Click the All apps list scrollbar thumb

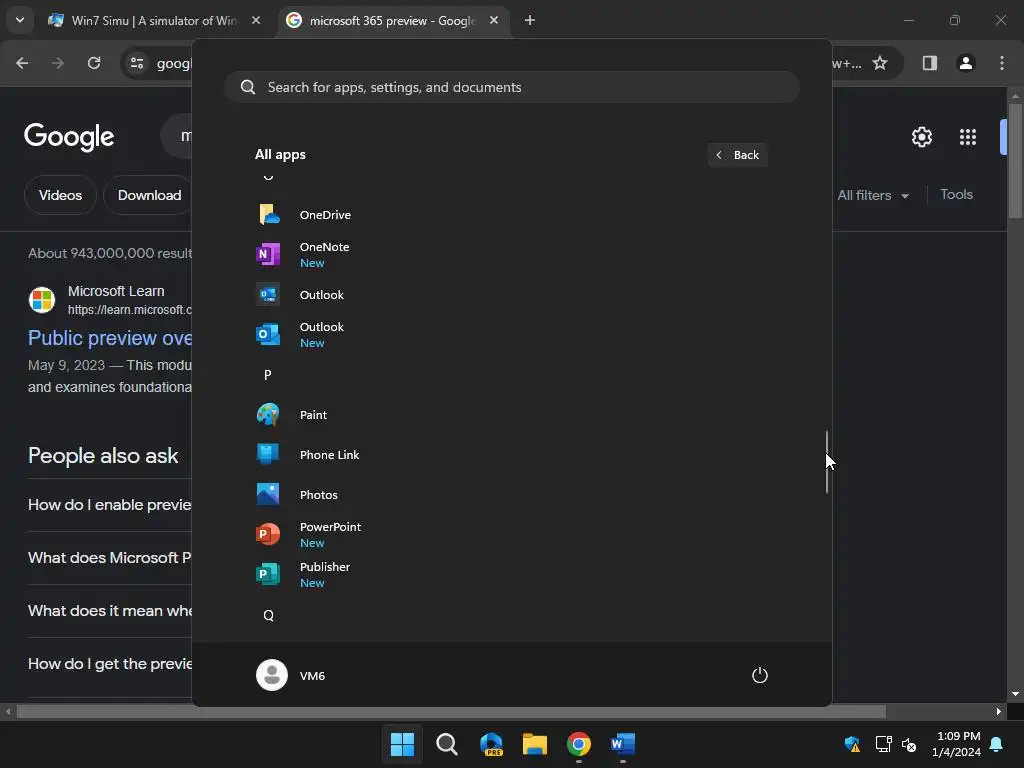point(827,461)
